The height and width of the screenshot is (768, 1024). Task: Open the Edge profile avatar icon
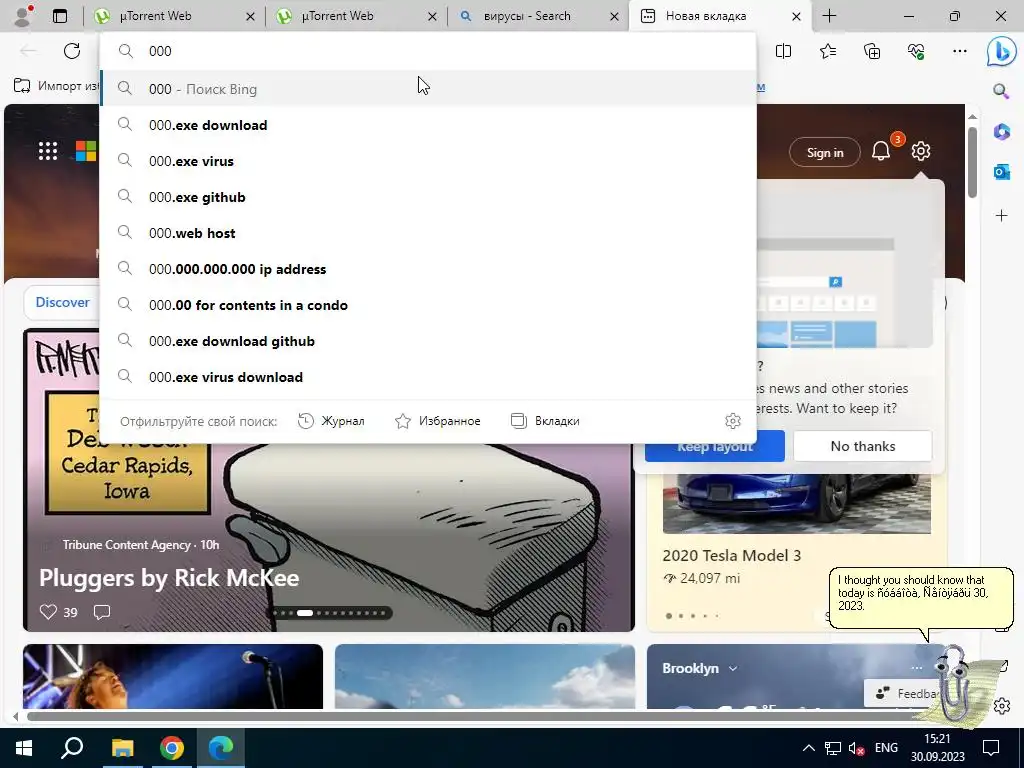[24, 16]
